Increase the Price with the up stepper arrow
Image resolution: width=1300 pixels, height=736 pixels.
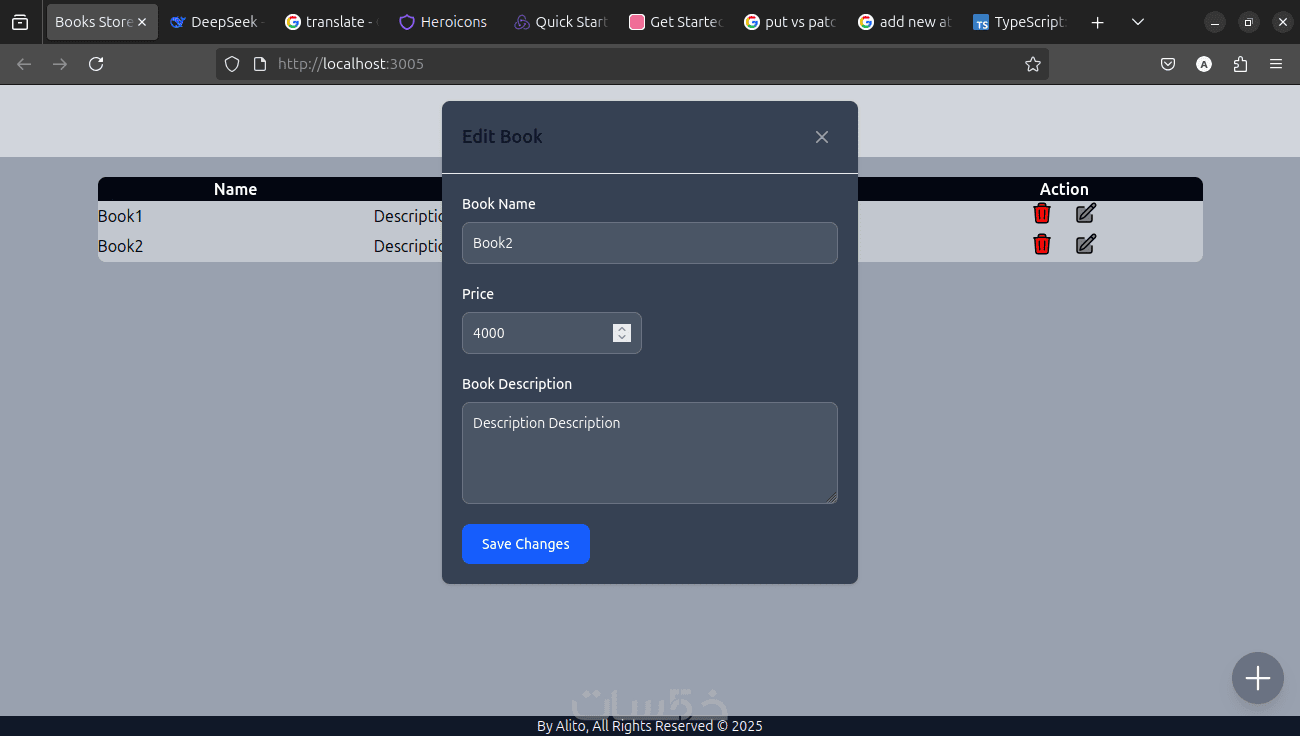622,328
